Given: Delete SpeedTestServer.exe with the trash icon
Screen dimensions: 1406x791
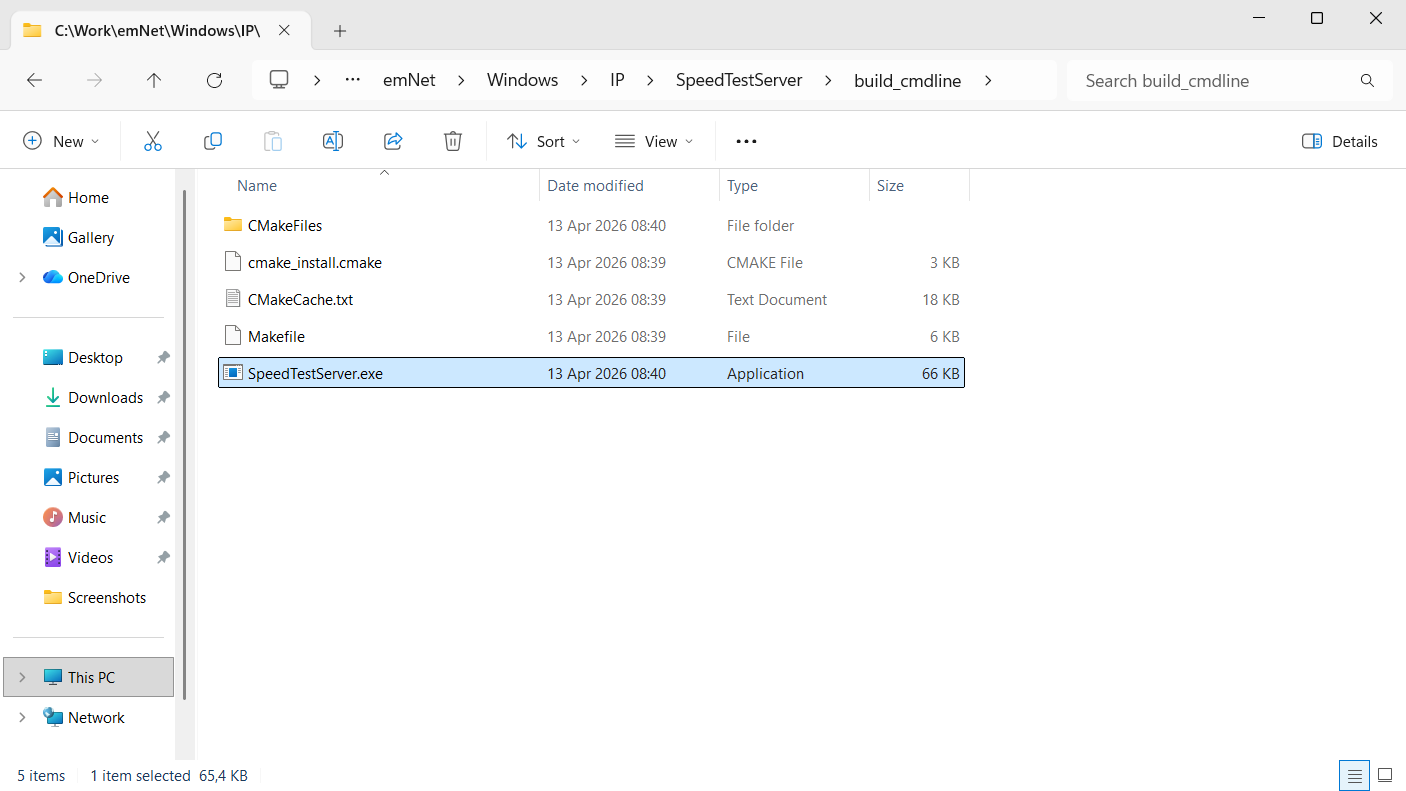Looking at the screenshot, I should coord(452,140).
